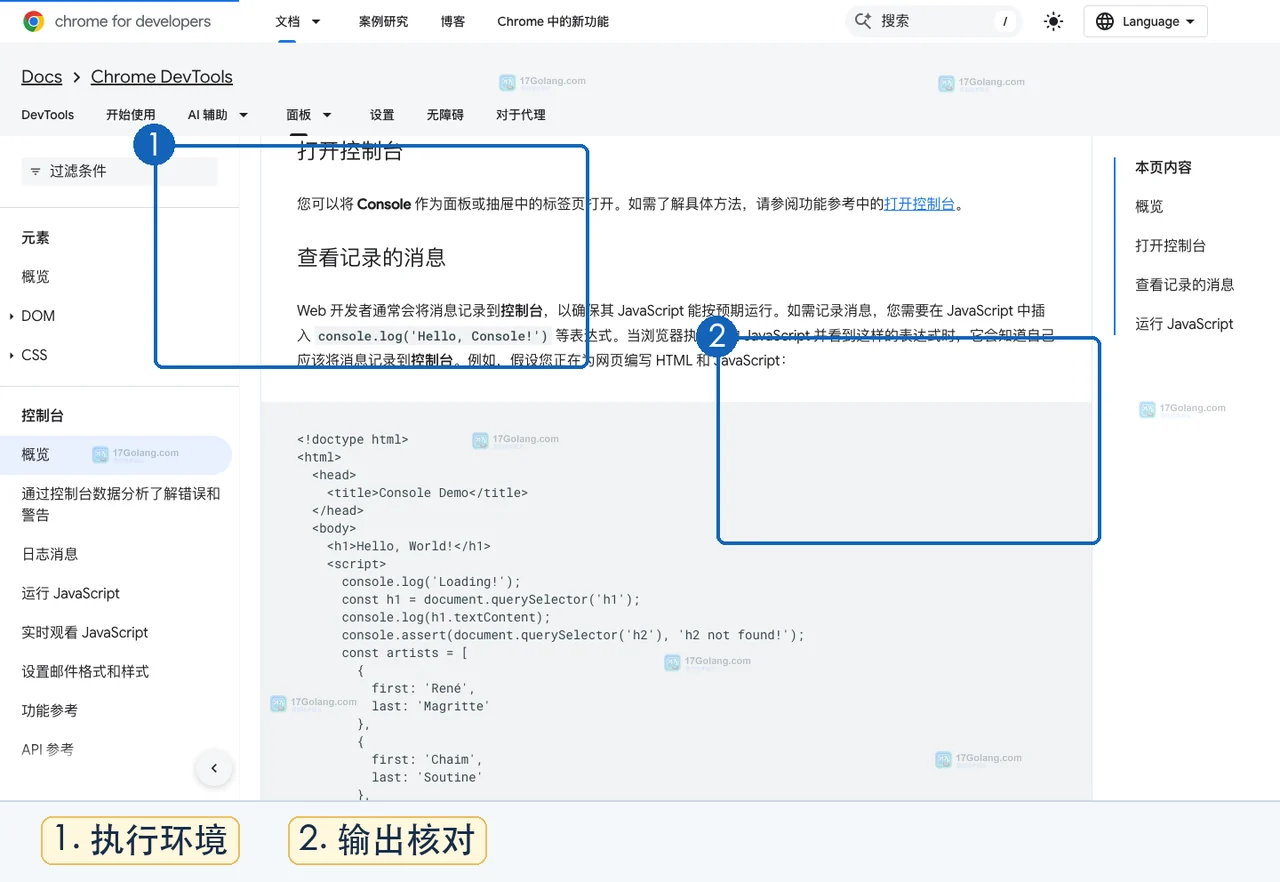Image resolution: width=1280 pixels, height=882 pixels.
Task: Open 功能参考 sidebar item
Action: click(x=50, y=710)
